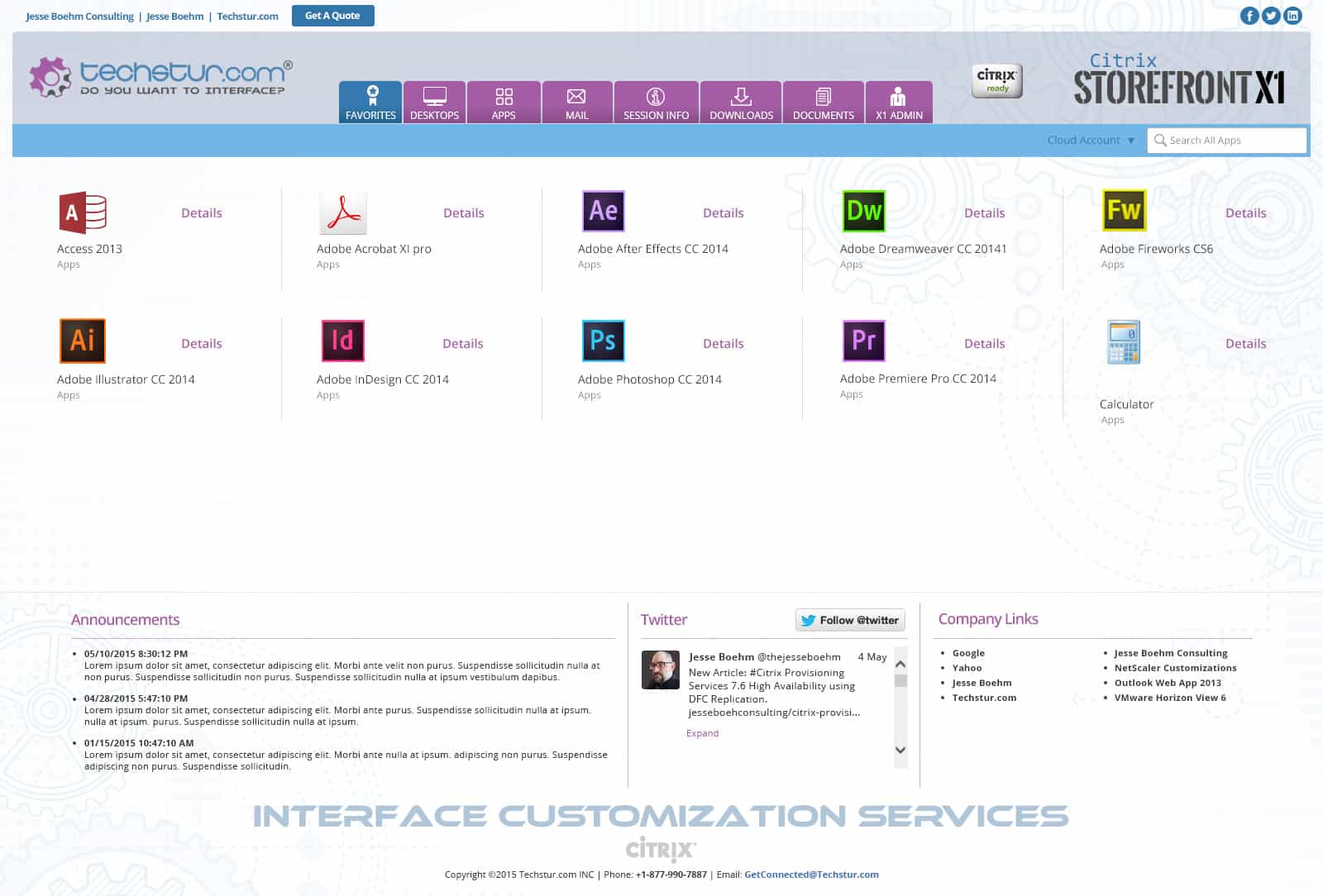View Details for Adobe Illustrator

(x=202, y=344)
